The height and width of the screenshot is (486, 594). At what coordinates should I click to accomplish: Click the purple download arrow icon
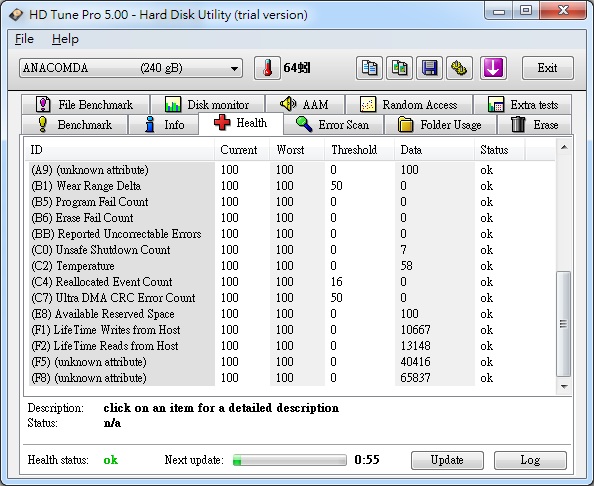pyautogui.click(x=493, y=68)
